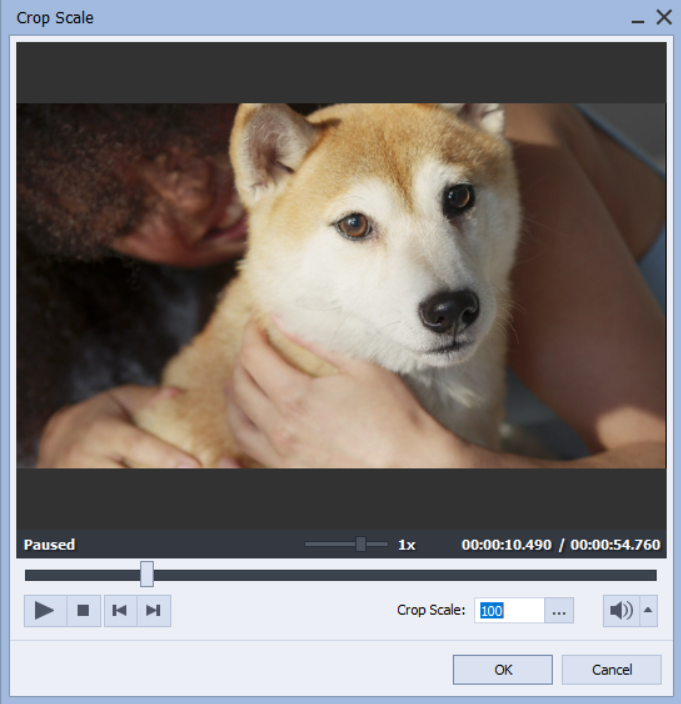Play the video preview
This screenshot has height=704, width=681.
[x=45, y=611]
